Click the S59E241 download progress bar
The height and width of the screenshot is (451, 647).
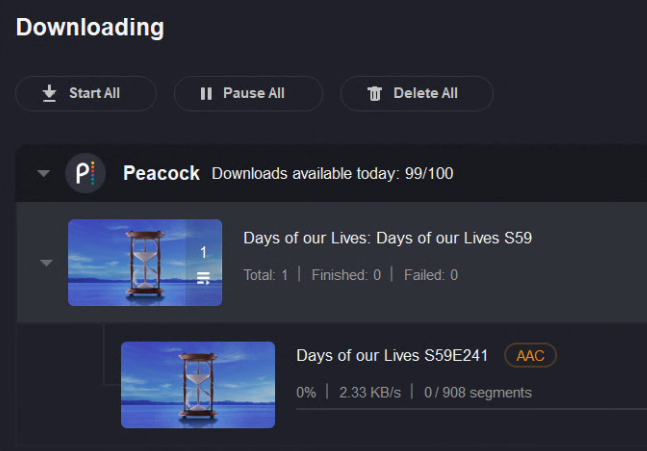click(471, 409)
